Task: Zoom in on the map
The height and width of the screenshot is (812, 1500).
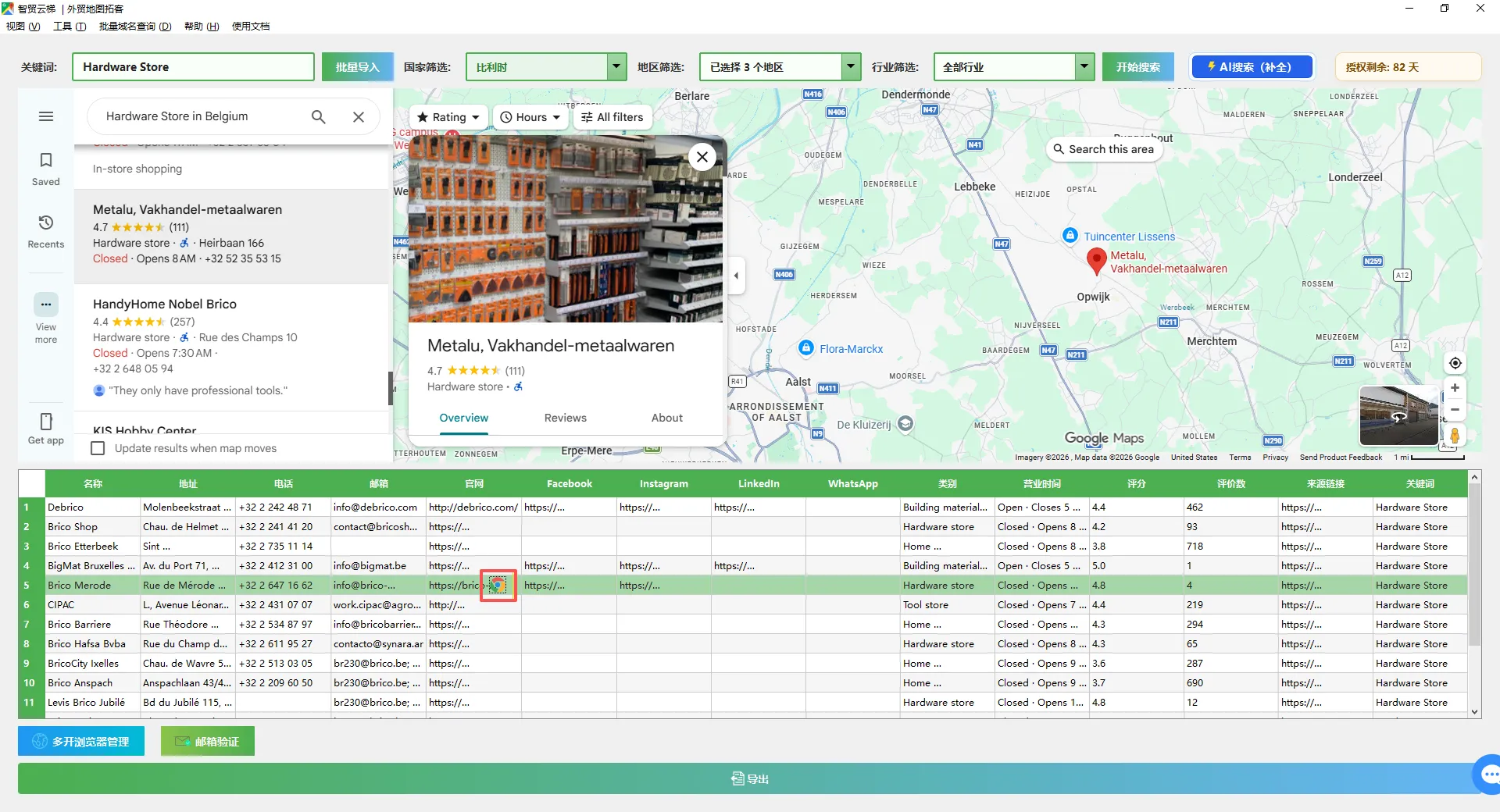Action: click(1455, 388)
